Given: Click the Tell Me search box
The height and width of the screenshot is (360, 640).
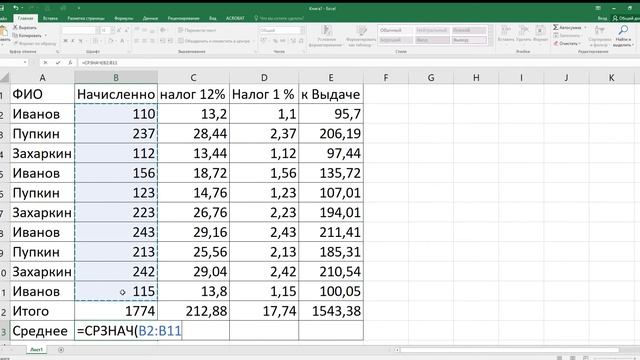Looking at the screenshot, I should click(279, 18).
